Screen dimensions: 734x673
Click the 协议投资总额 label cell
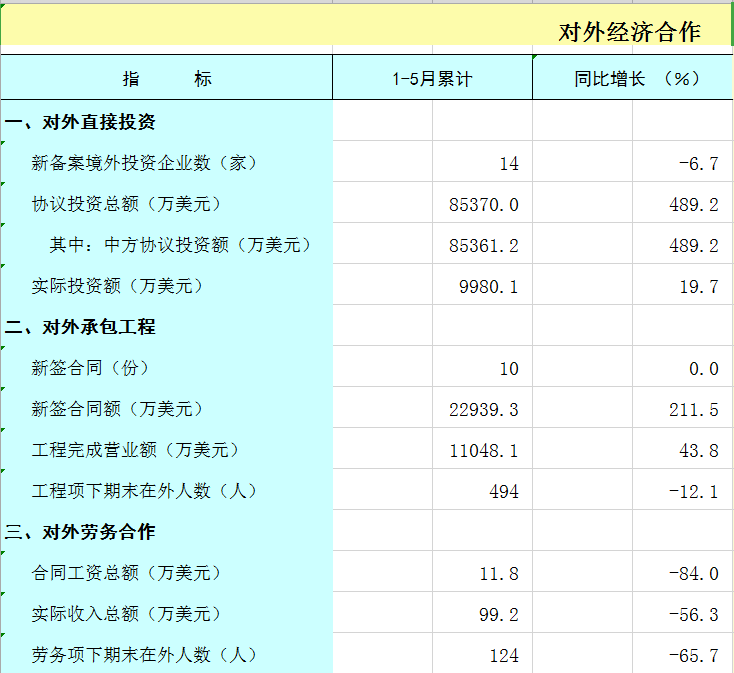(x=126, y=204)
